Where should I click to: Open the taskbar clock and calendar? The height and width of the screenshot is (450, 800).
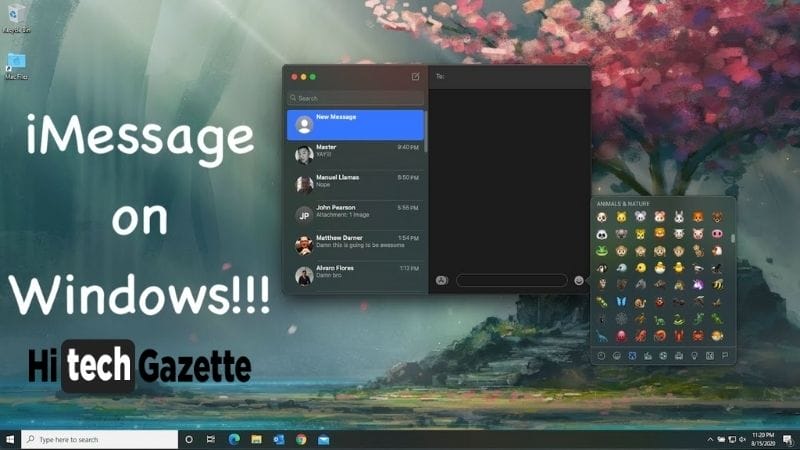coord(763,439)
